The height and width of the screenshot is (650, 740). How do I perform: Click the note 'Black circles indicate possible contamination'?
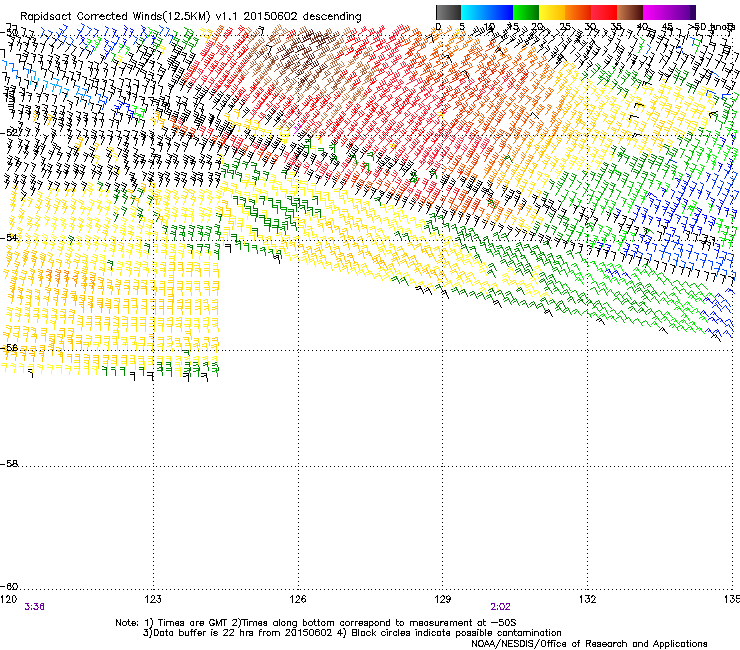[x=456, y=633]
